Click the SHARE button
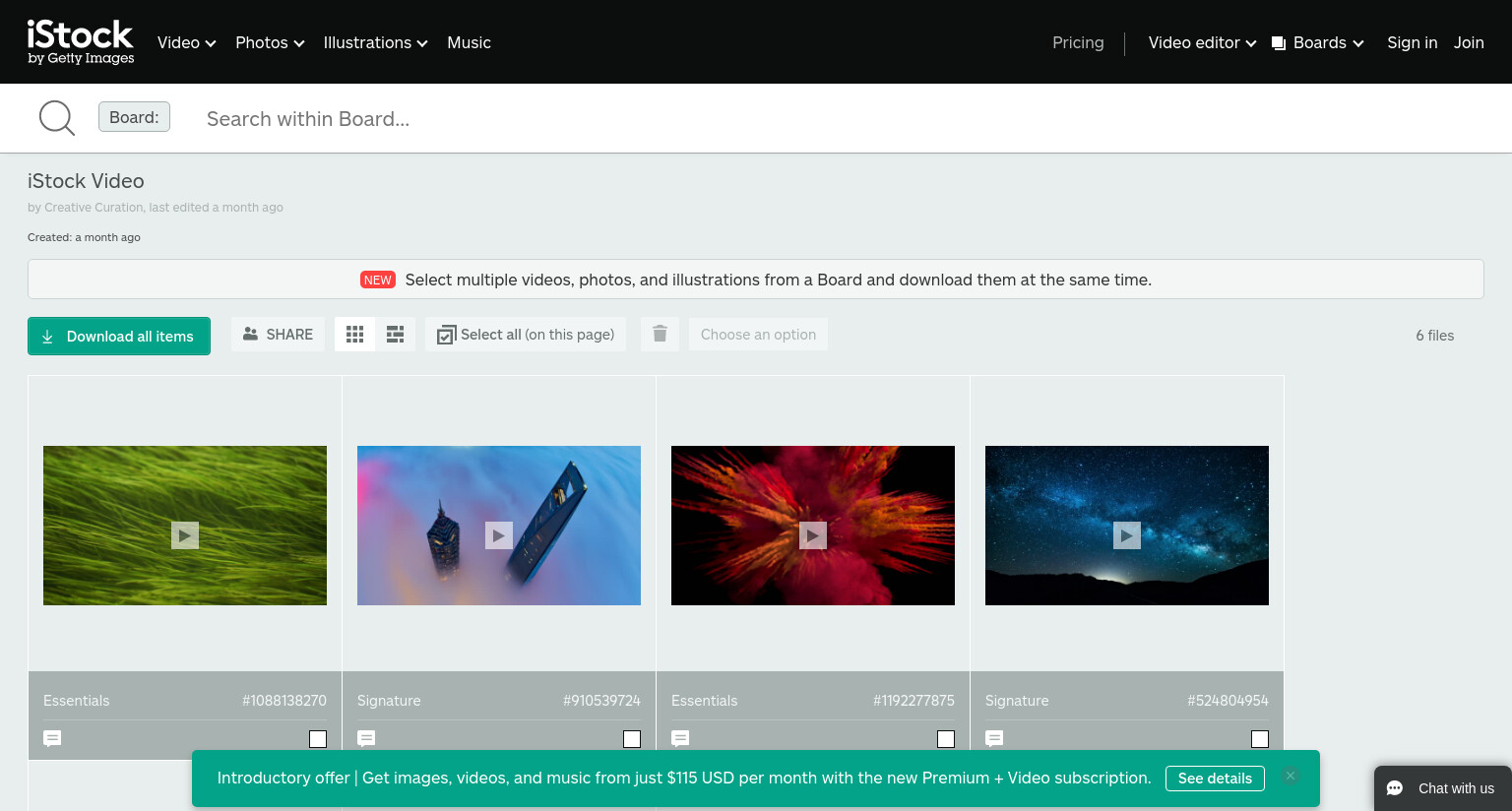This screenshot has width=1512, height=811. (x=278, y=335)
